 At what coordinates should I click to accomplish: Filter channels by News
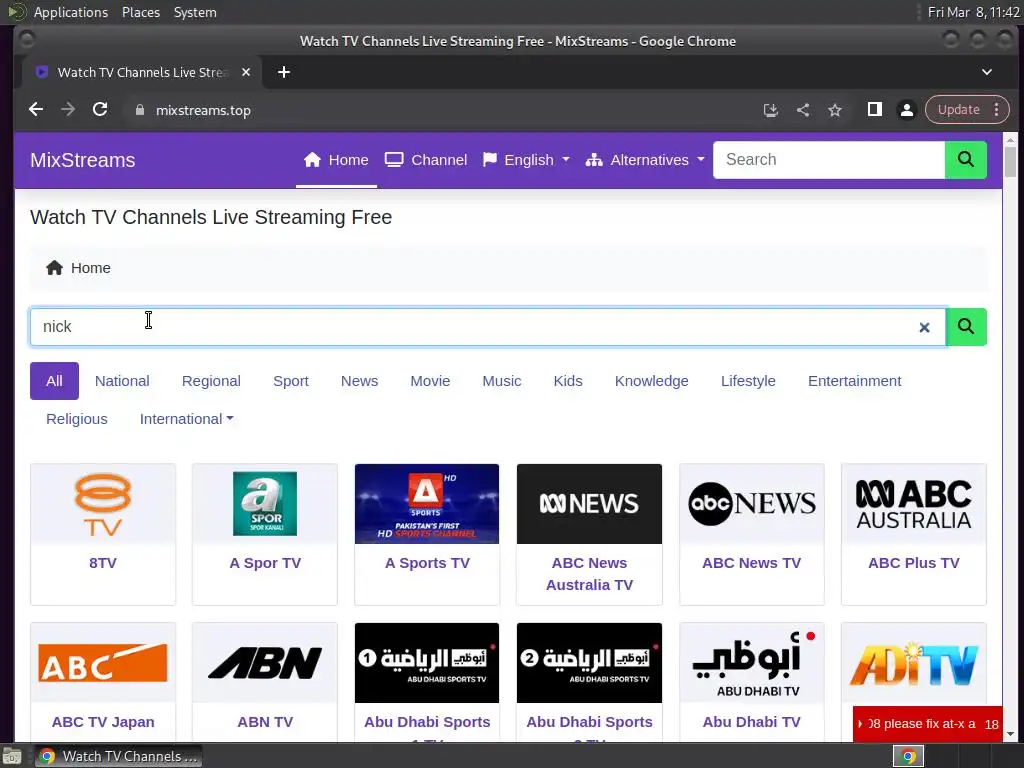tap(359, 381)
